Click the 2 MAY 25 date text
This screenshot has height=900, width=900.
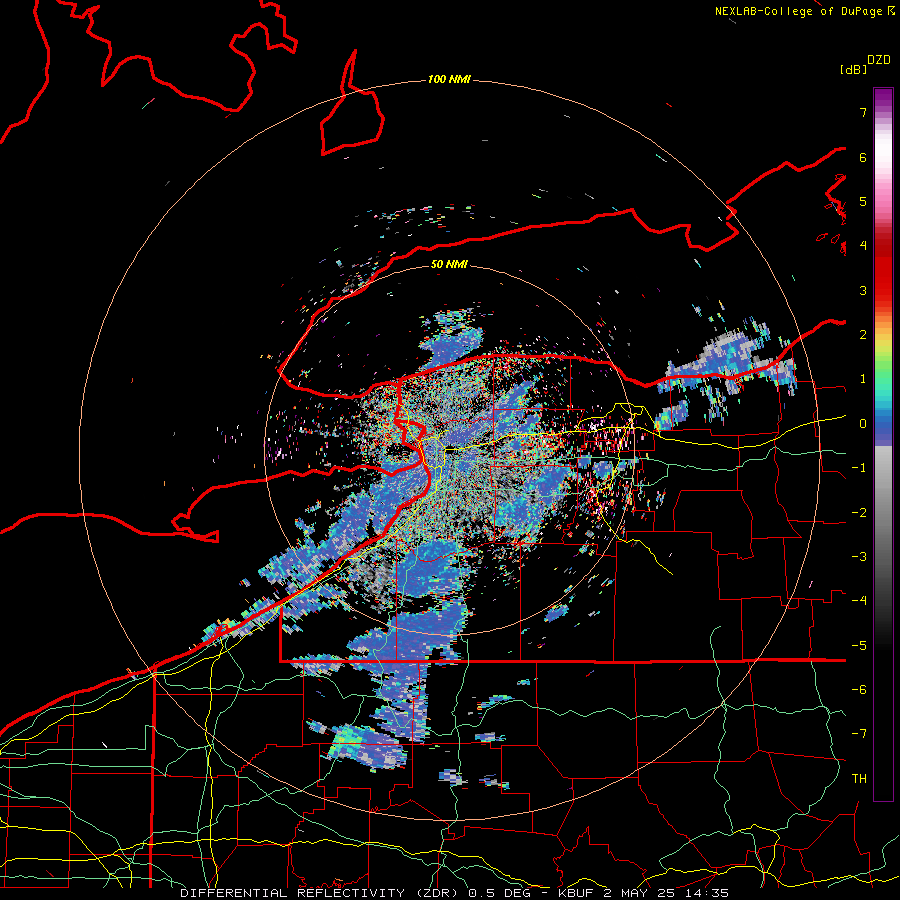pyautogui.click(x=640, y=893)
